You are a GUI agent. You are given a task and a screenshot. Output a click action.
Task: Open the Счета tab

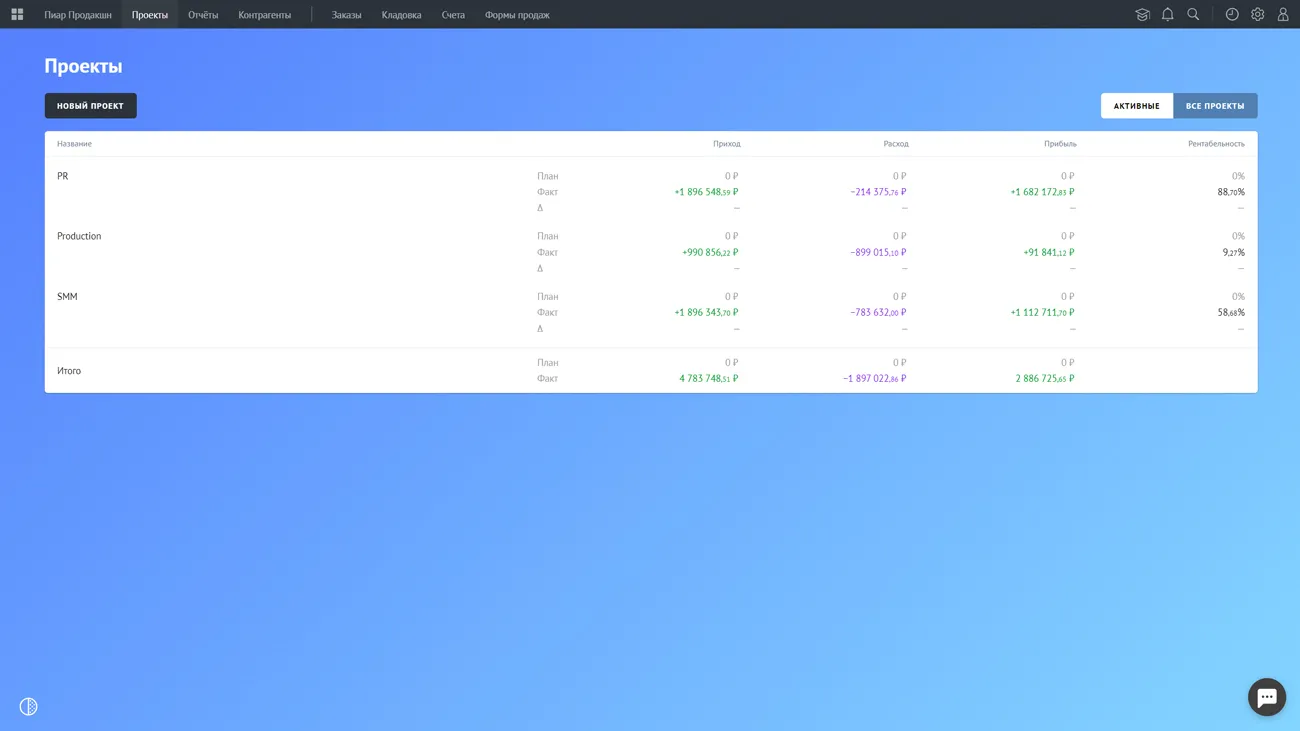click(x=453, y=15)
